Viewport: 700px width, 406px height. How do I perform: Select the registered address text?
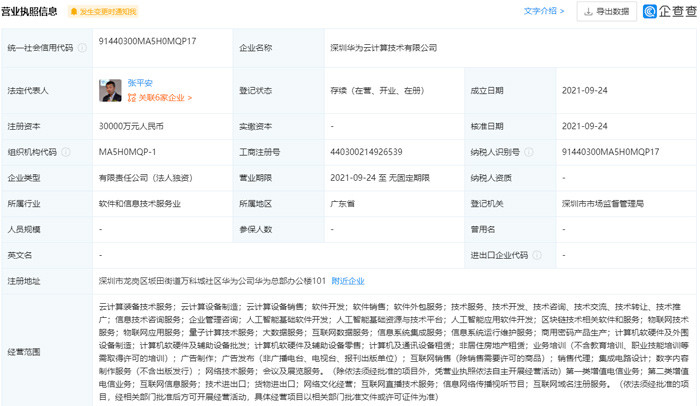(x=212, y=281)
